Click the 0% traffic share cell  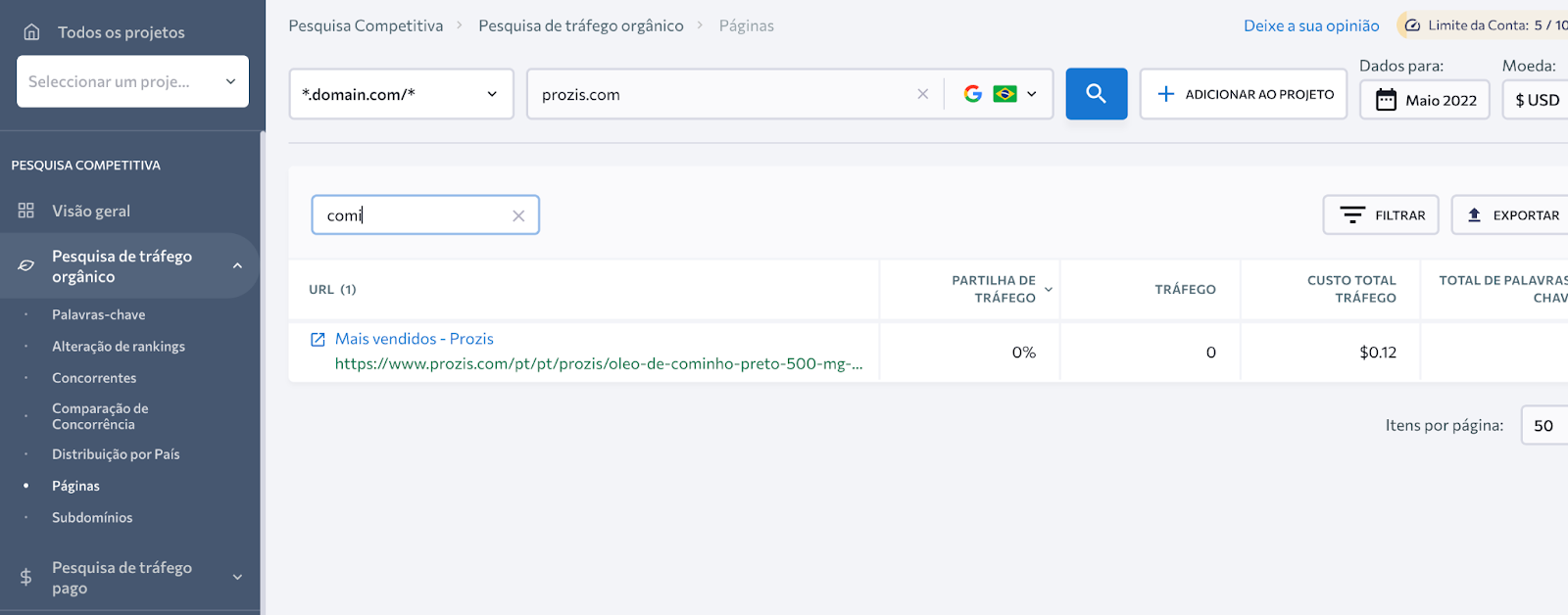[1023, 353]
